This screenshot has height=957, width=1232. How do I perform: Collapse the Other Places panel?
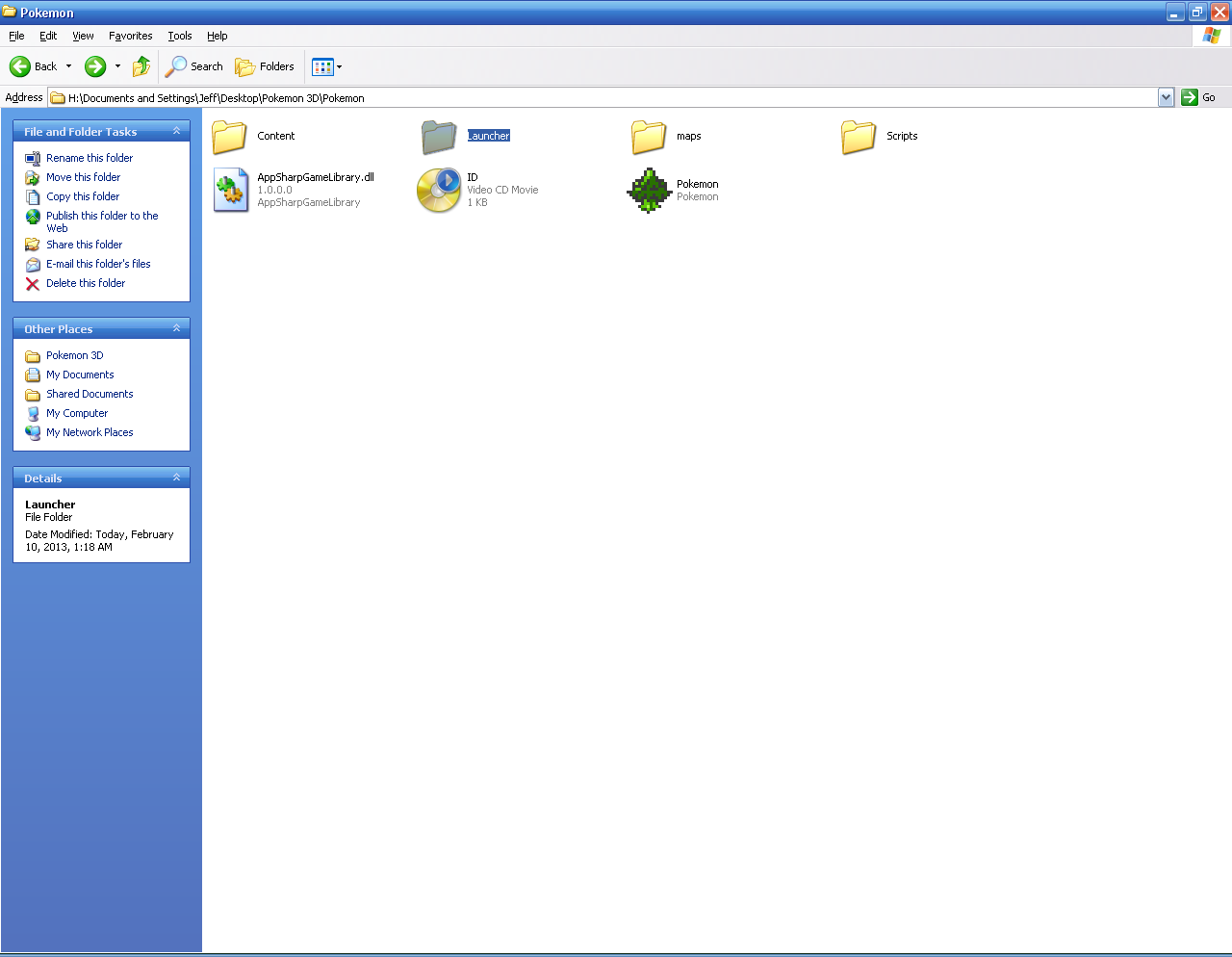point(176,328)
